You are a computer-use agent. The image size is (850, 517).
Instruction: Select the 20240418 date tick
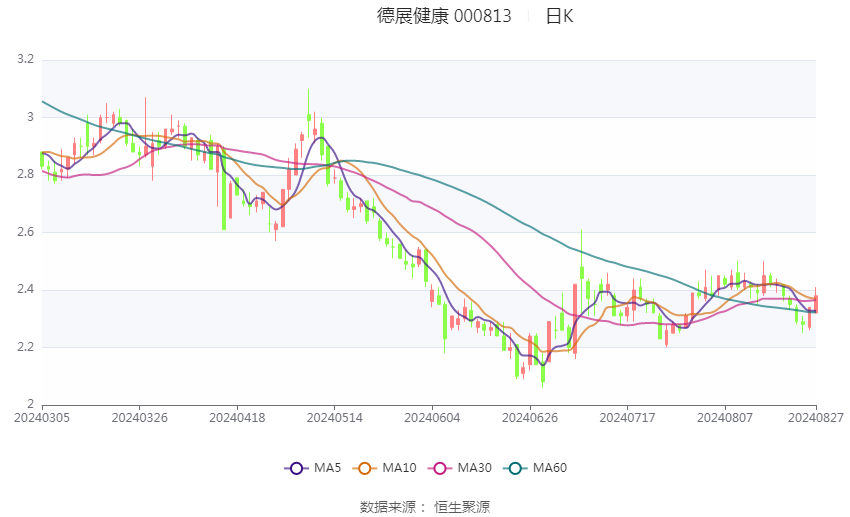[x=237, y=418]
